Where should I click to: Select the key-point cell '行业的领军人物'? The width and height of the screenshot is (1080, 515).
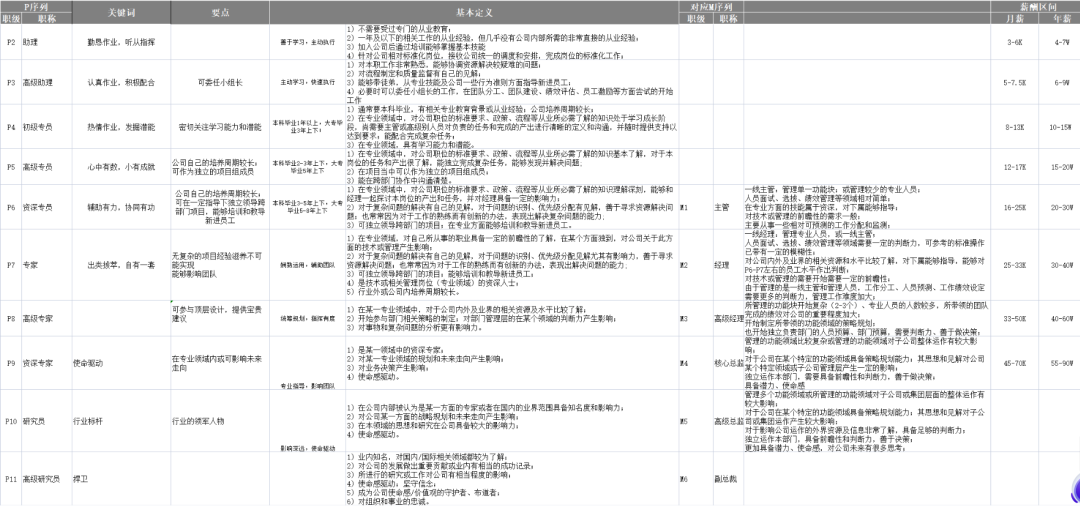coord(220,421)
